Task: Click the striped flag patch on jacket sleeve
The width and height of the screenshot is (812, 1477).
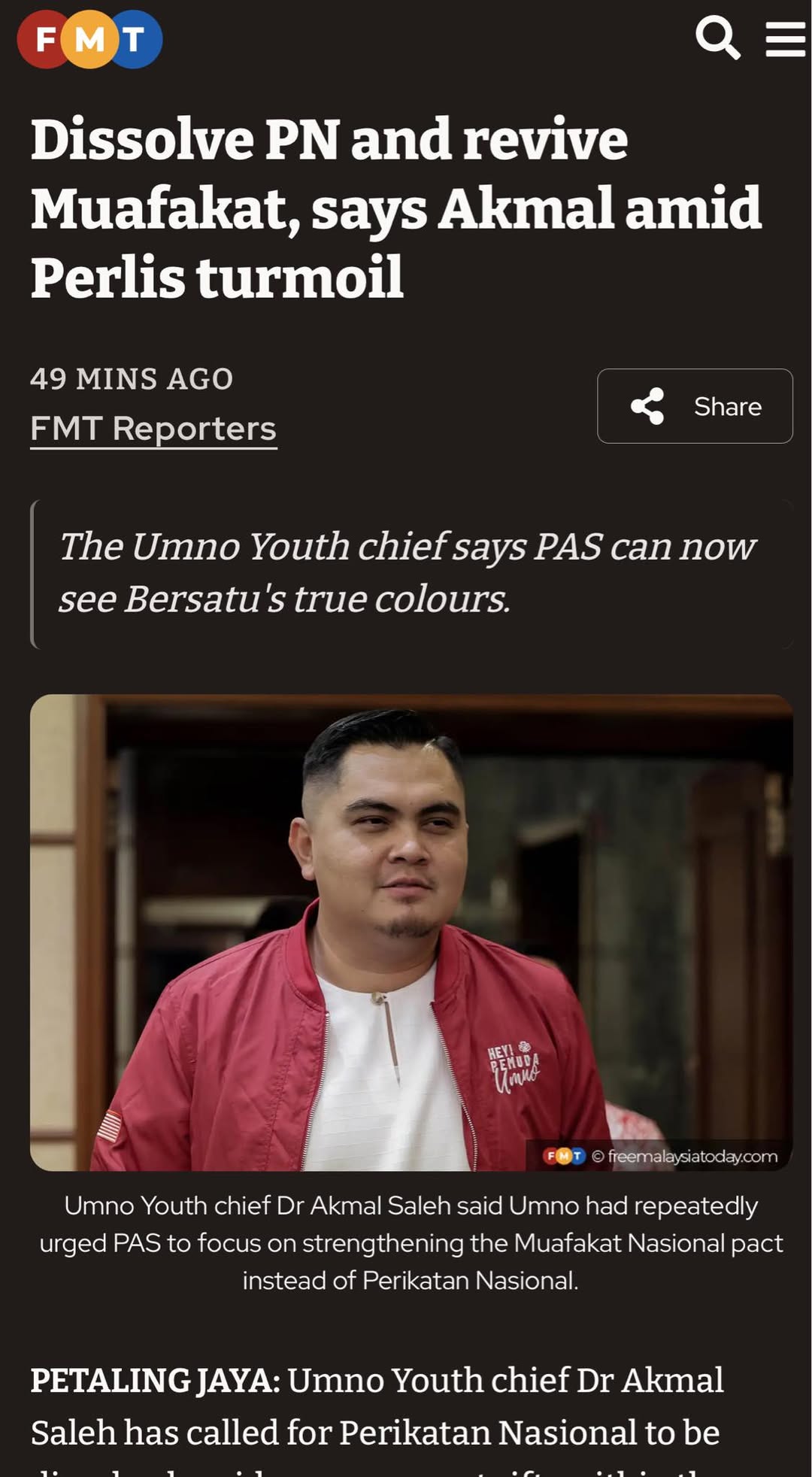Action: [110, 1126]
